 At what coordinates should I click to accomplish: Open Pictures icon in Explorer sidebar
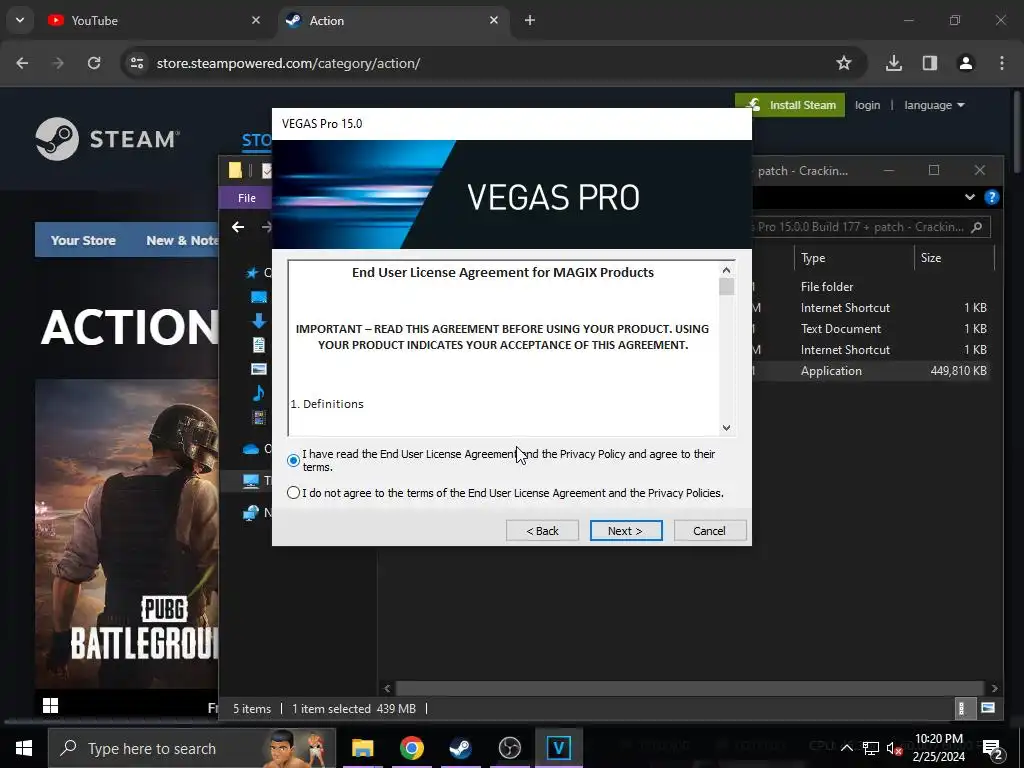tap(259, 369)
